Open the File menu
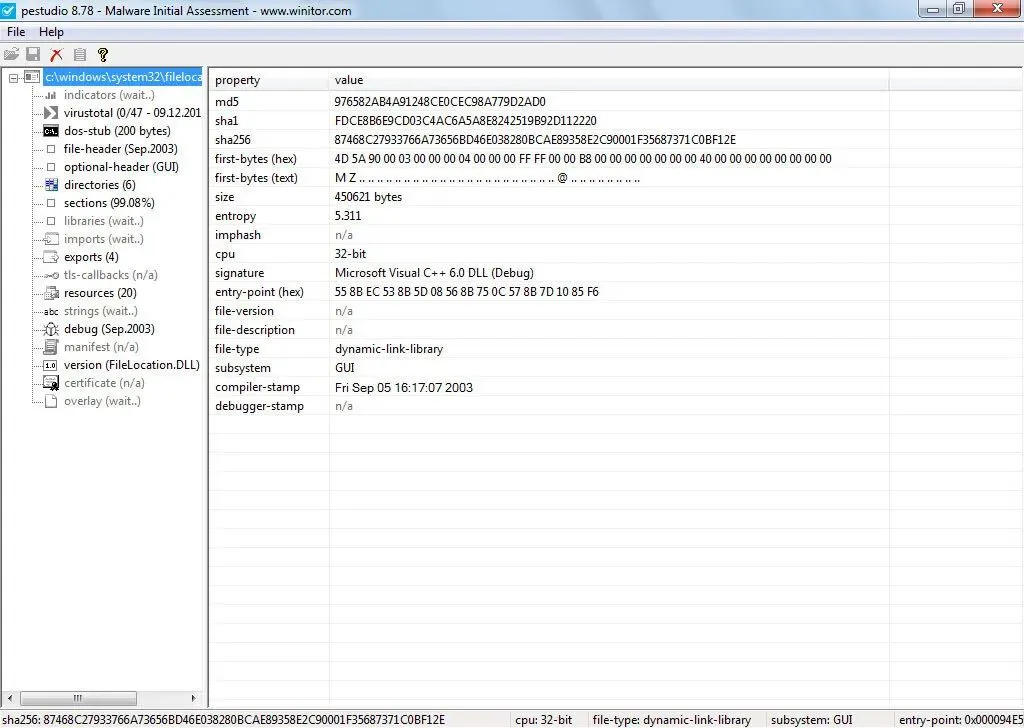 (16, 32)
